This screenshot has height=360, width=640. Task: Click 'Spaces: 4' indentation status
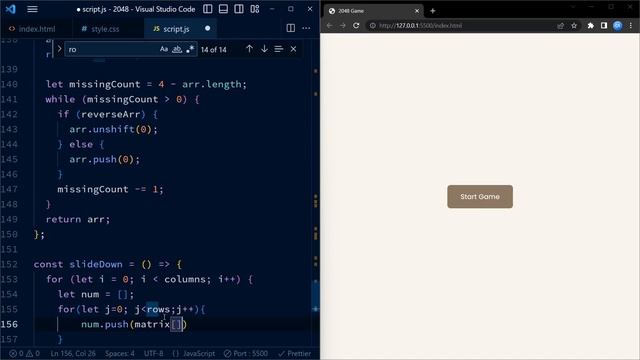click(120, 353)
